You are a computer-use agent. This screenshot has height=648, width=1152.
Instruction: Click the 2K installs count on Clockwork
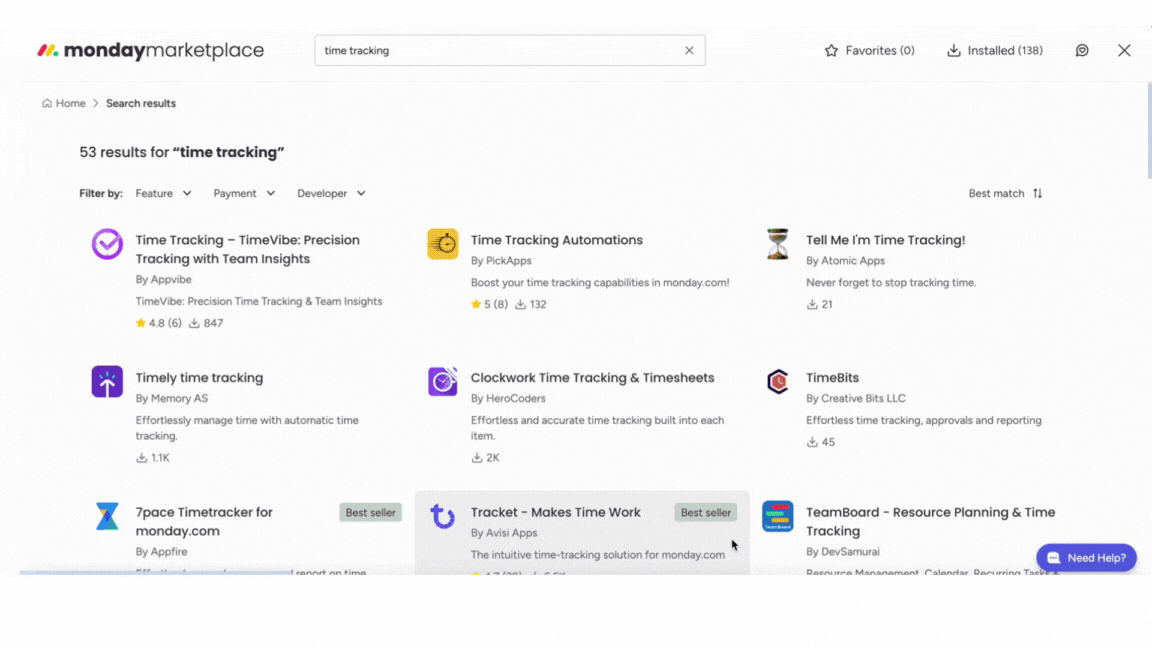click(x=486, y=458)
